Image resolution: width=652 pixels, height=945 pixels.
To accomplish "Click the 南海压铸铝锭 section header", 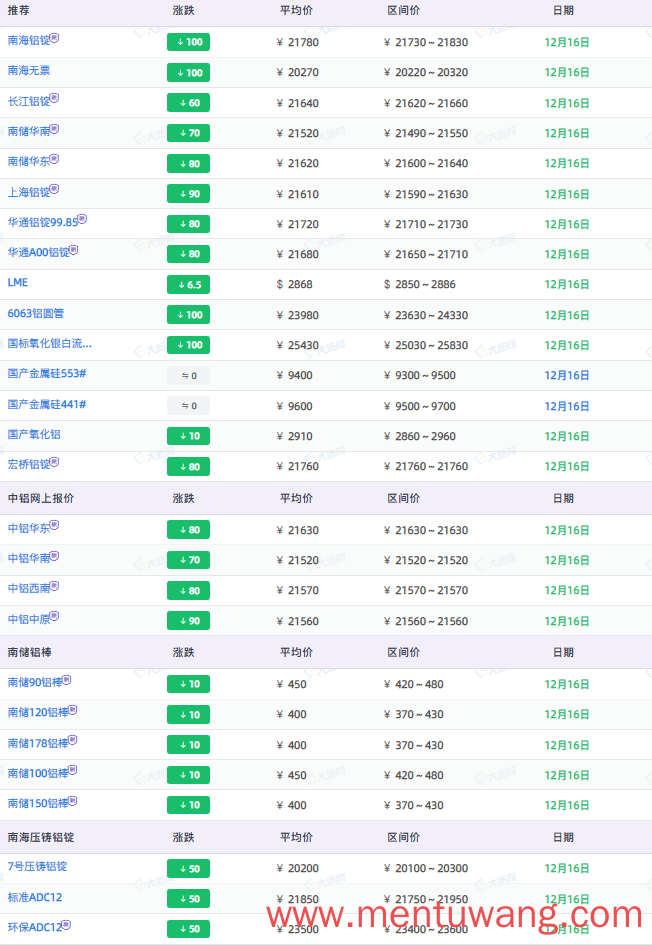I will (x=40, y=837).
